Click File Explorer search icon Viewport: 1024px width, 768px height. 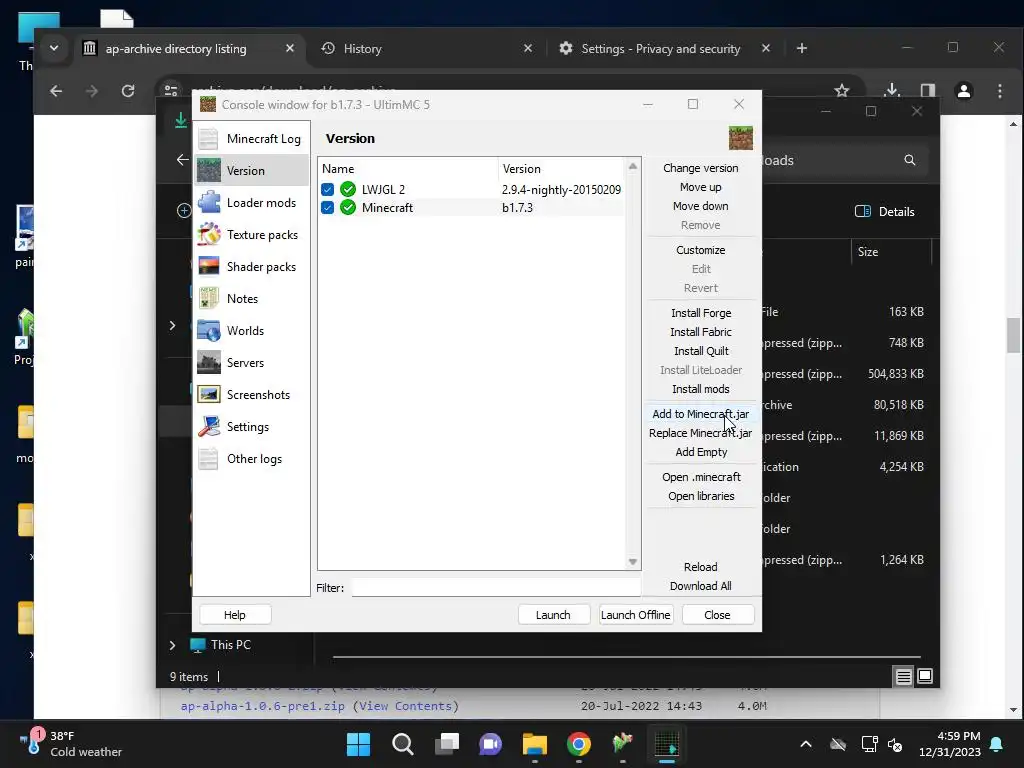pyautogui.click(x=910, y=160)
